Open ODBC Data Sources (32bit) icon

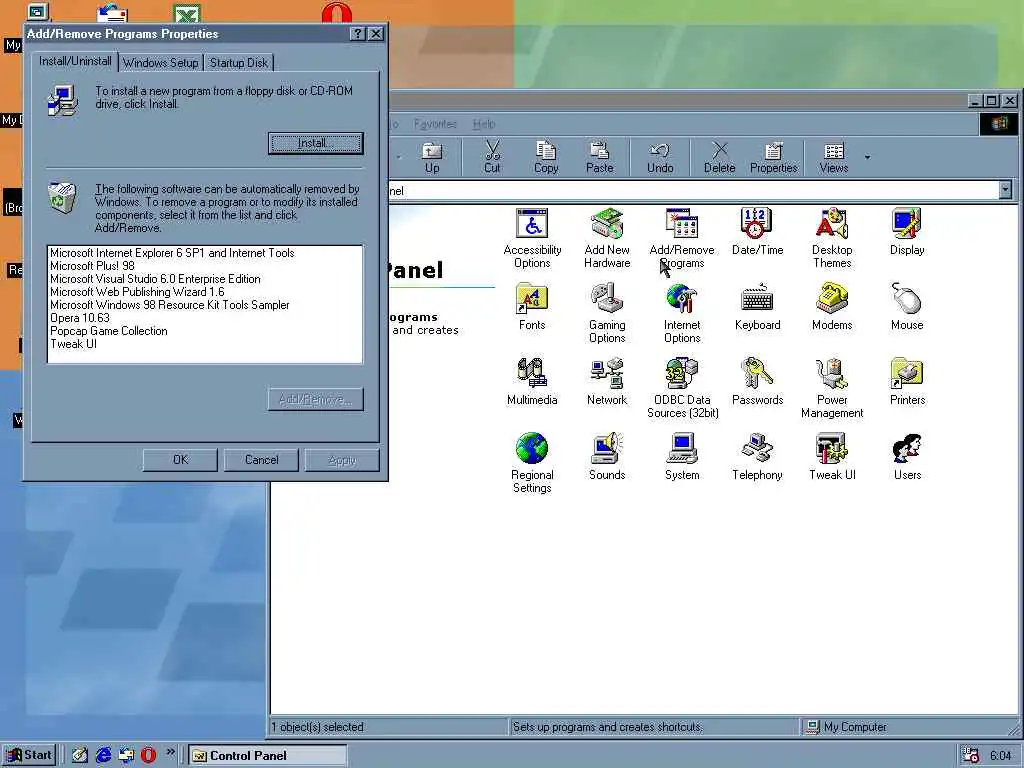pyautogui.click(x=682, y=389)
